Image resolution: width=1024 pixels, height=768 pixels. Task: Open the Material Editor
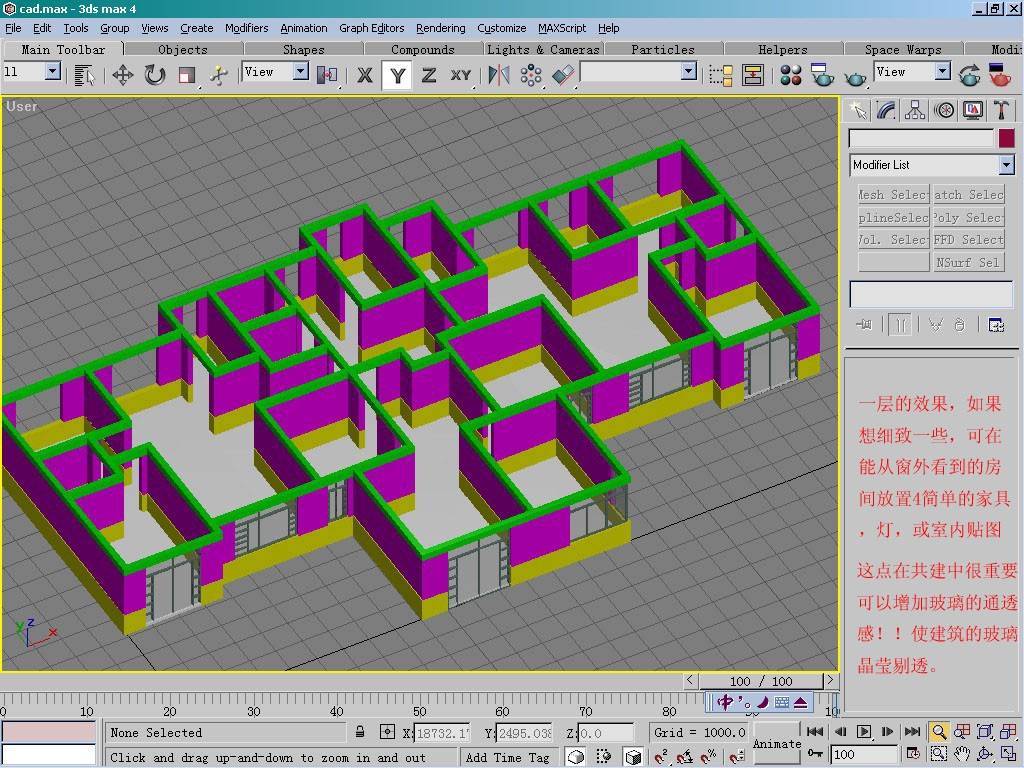tap(791, 75)
